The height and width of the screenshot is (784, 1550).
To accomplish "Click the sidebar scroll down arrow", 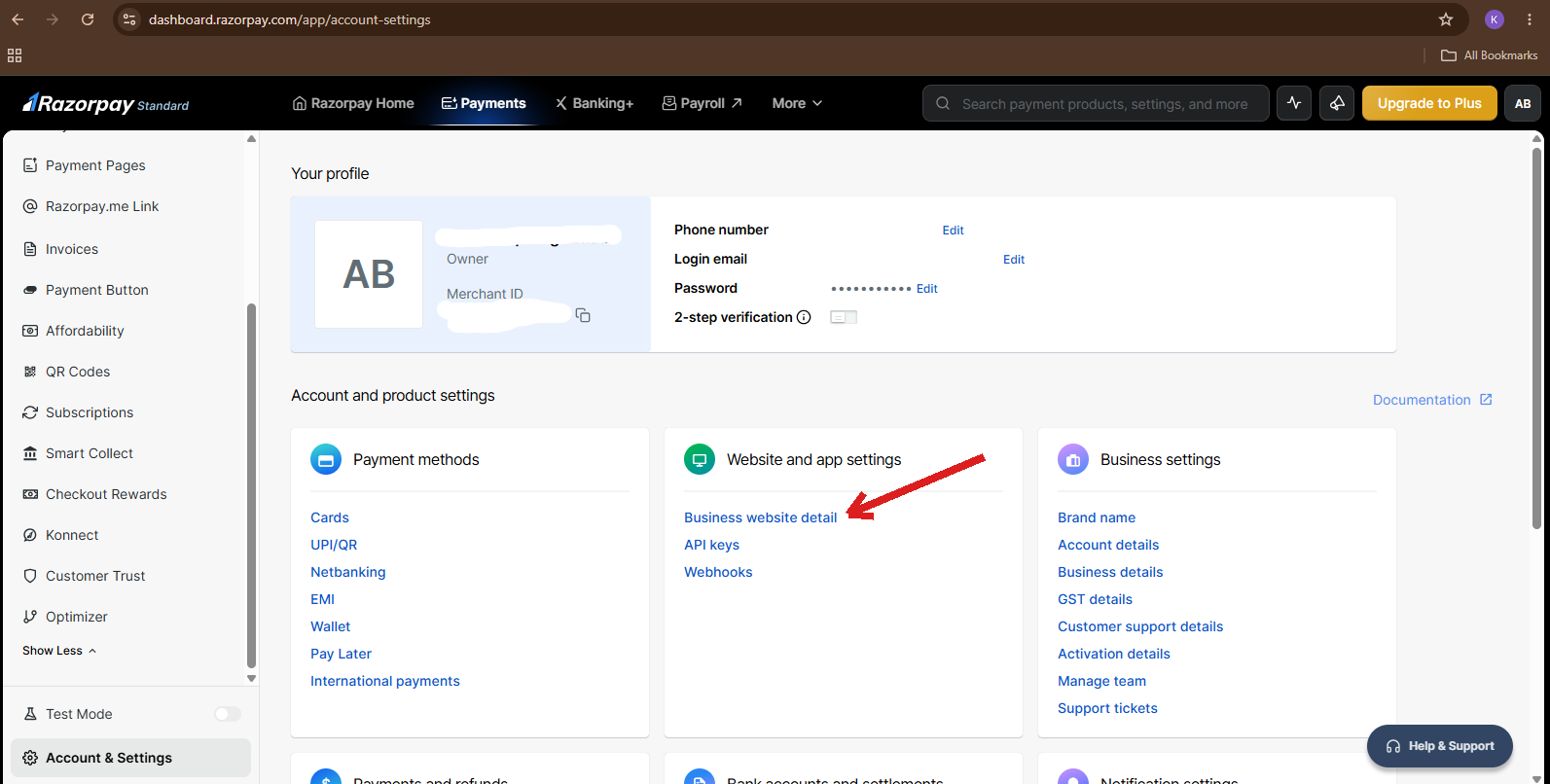I will [x=251, y=678].
